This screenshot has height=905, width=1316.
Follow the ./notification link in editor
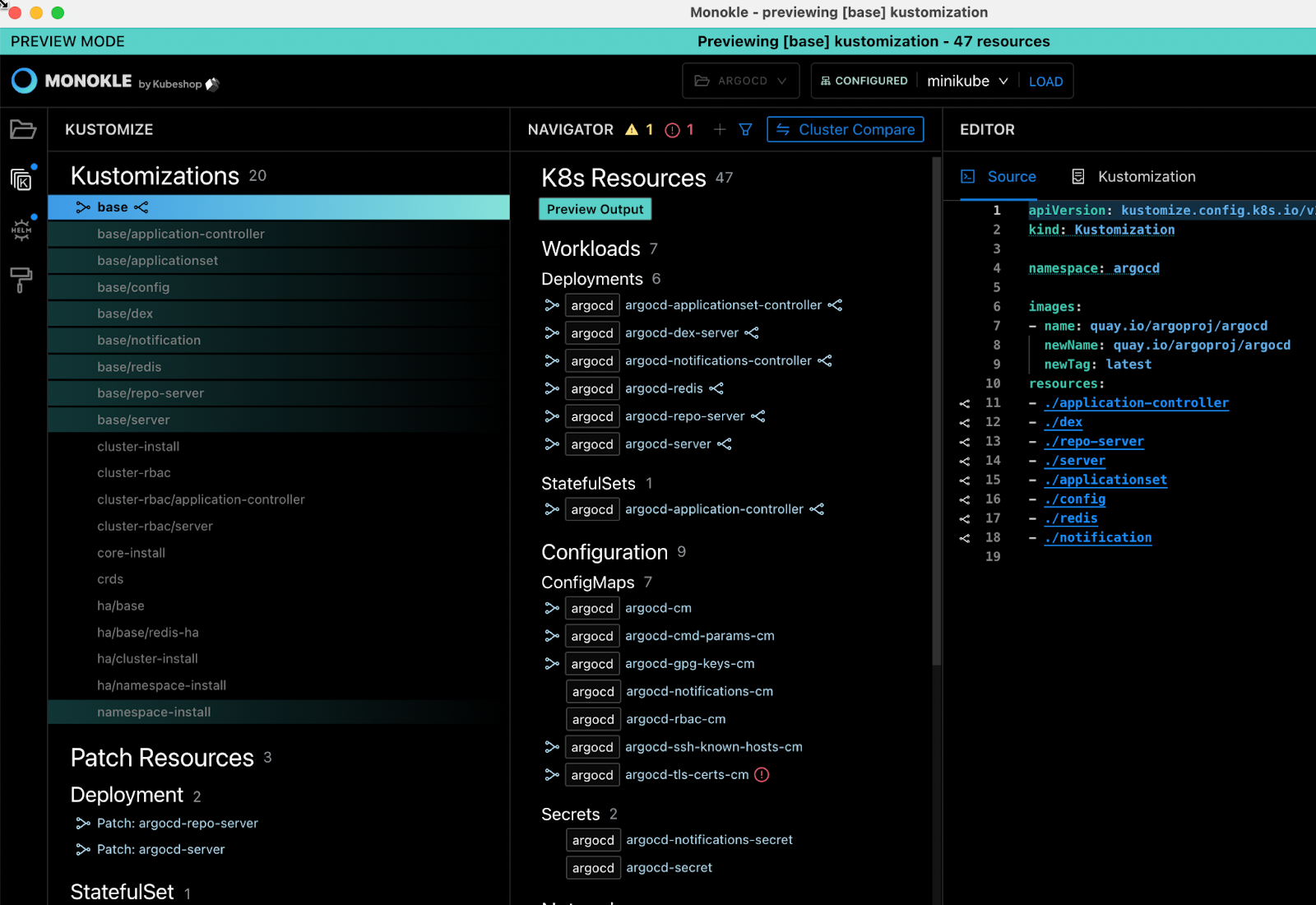click(x=1097, y=538)
